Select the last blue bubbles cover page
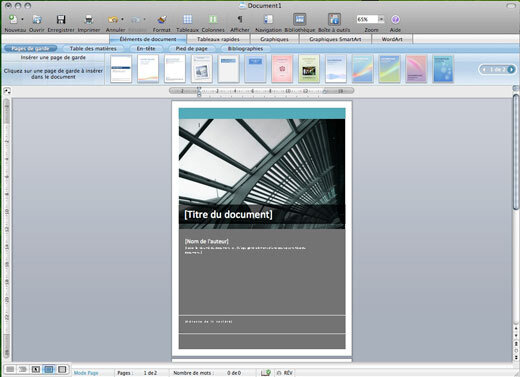This screenshot has height=377, width=520. coord(443,69)
